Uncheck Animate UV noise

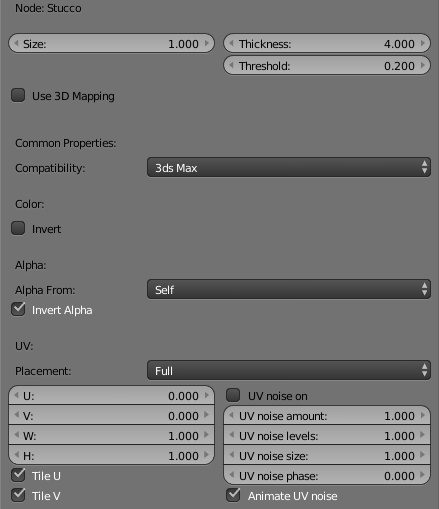click(x=233, y=495)
